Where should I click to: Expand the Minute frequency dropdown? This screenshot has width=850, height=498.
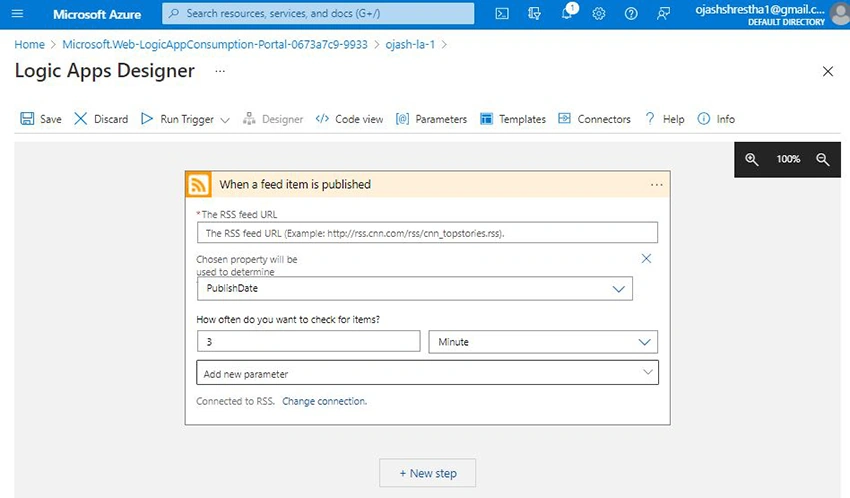543,342
